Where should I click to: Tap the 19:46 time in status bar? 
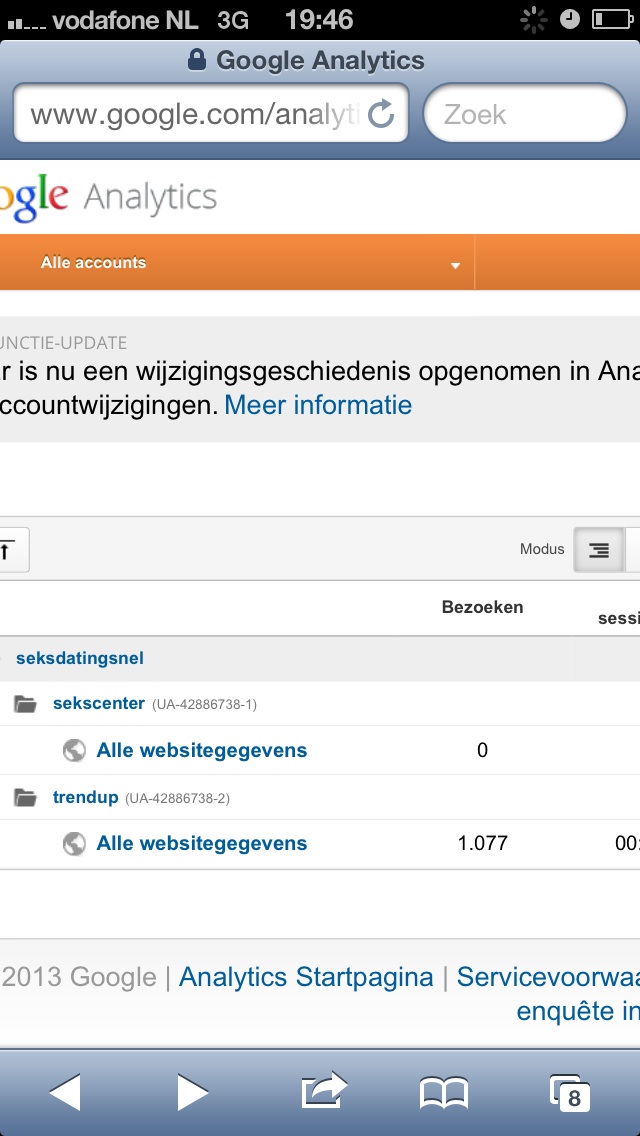[x=319, y=20]
